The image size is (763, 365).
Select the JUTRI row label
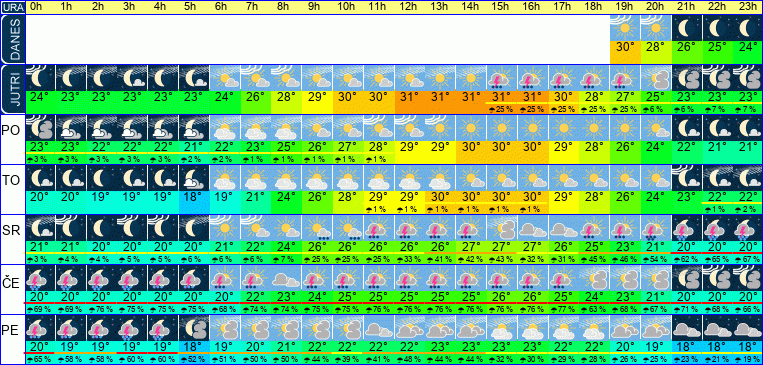(x=12, y=90)
